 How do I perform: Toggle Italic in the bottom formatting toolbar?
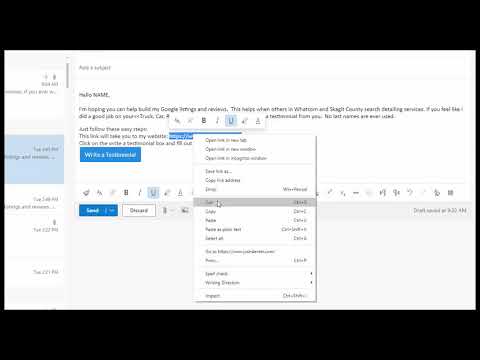point(140,193)
